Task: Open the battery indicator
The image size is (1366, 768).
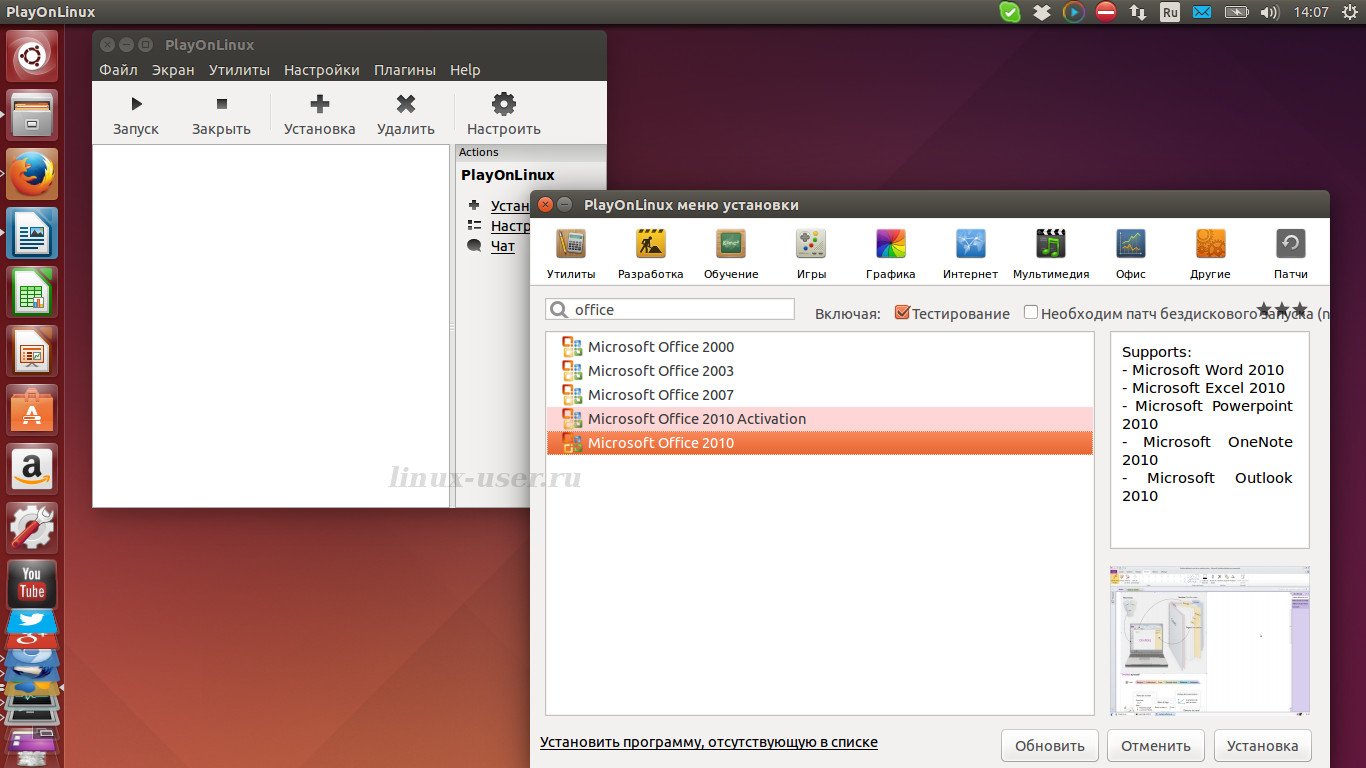Action: tap(1237, 12)
